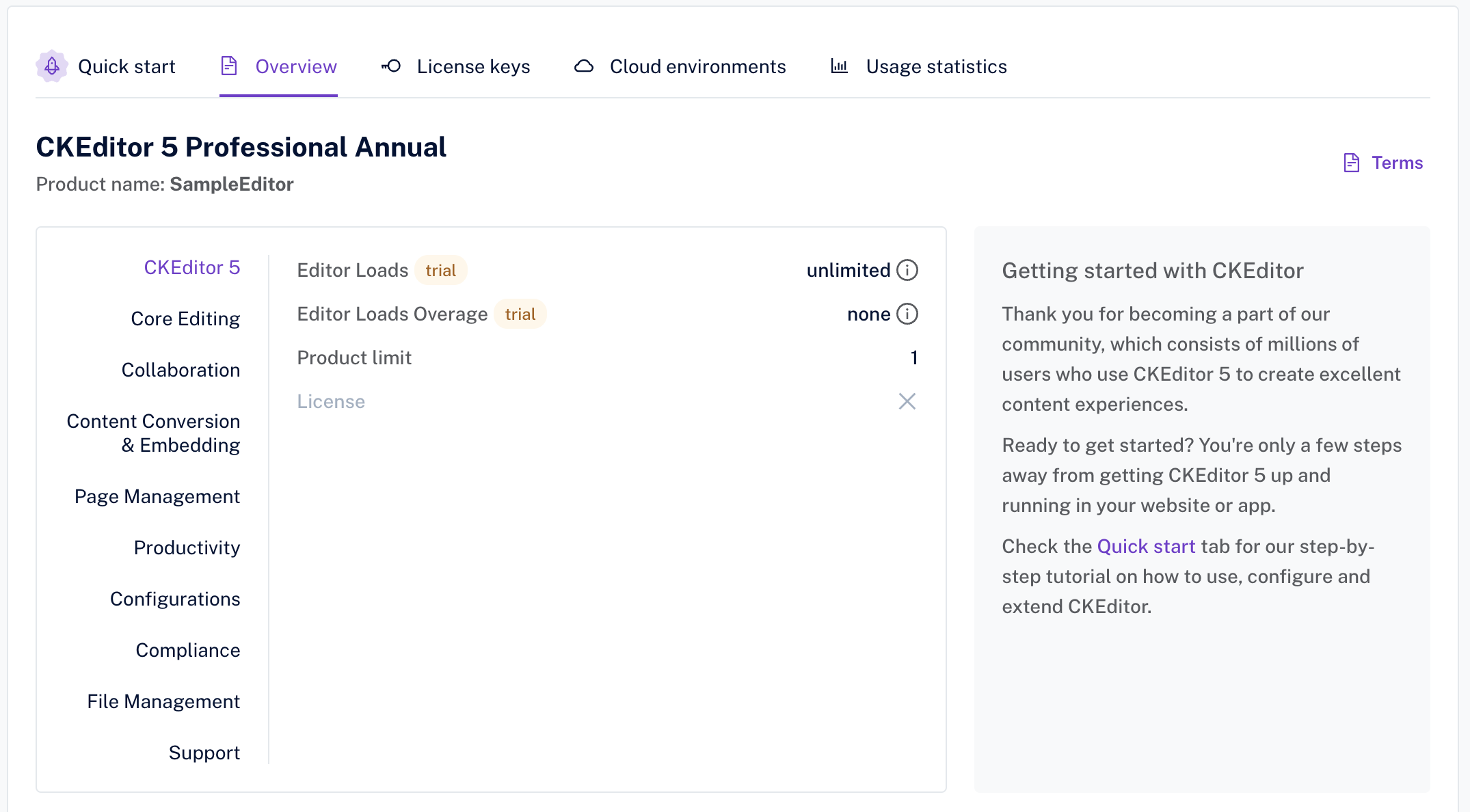Open the License keys tab
Screen dimensions: 1470x812
click(x=455, y=66)
